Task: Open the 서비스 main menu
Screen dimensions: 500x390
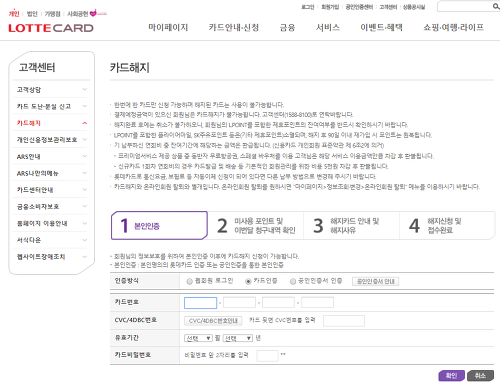Action: [x=328, y=27]
